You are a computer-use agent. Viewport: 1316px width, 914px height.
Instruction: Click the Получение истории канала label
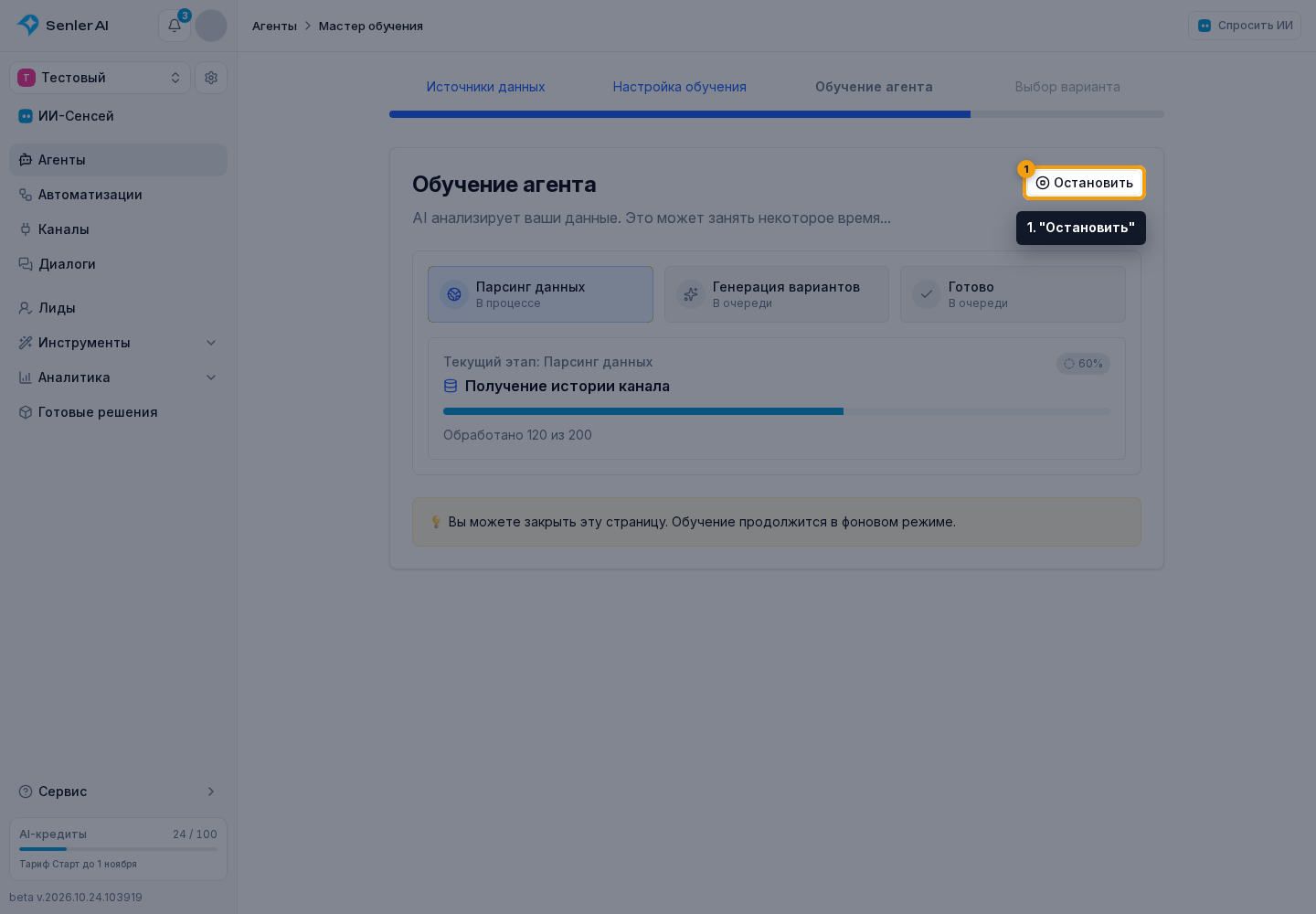[x=568, y=387]
